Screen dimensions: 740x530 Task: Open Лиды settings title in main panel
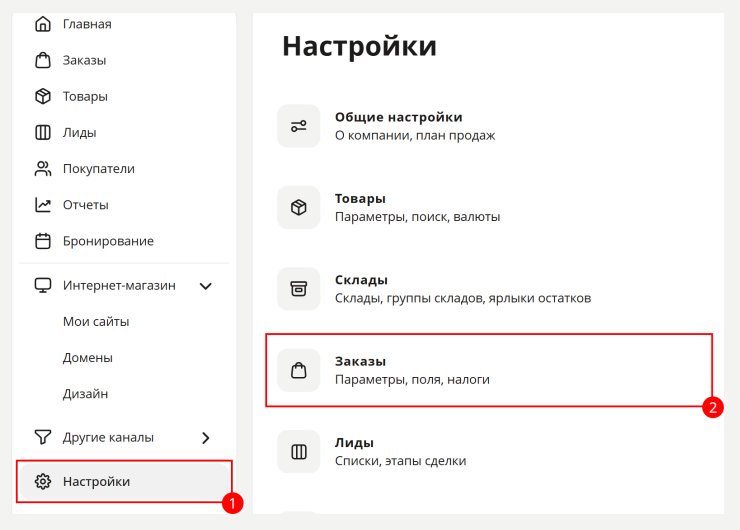(354, 443)
